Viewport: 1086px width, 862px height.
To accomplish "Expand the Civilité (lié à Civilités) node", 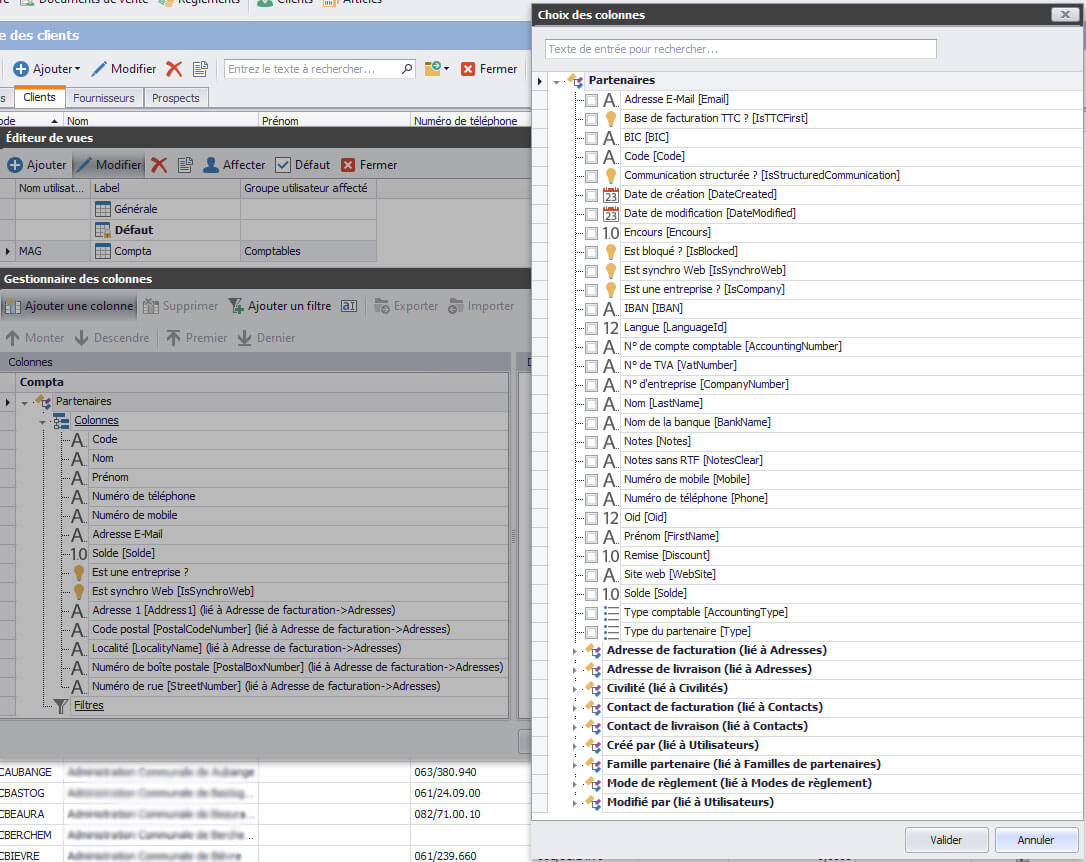I will click(575, 688).
